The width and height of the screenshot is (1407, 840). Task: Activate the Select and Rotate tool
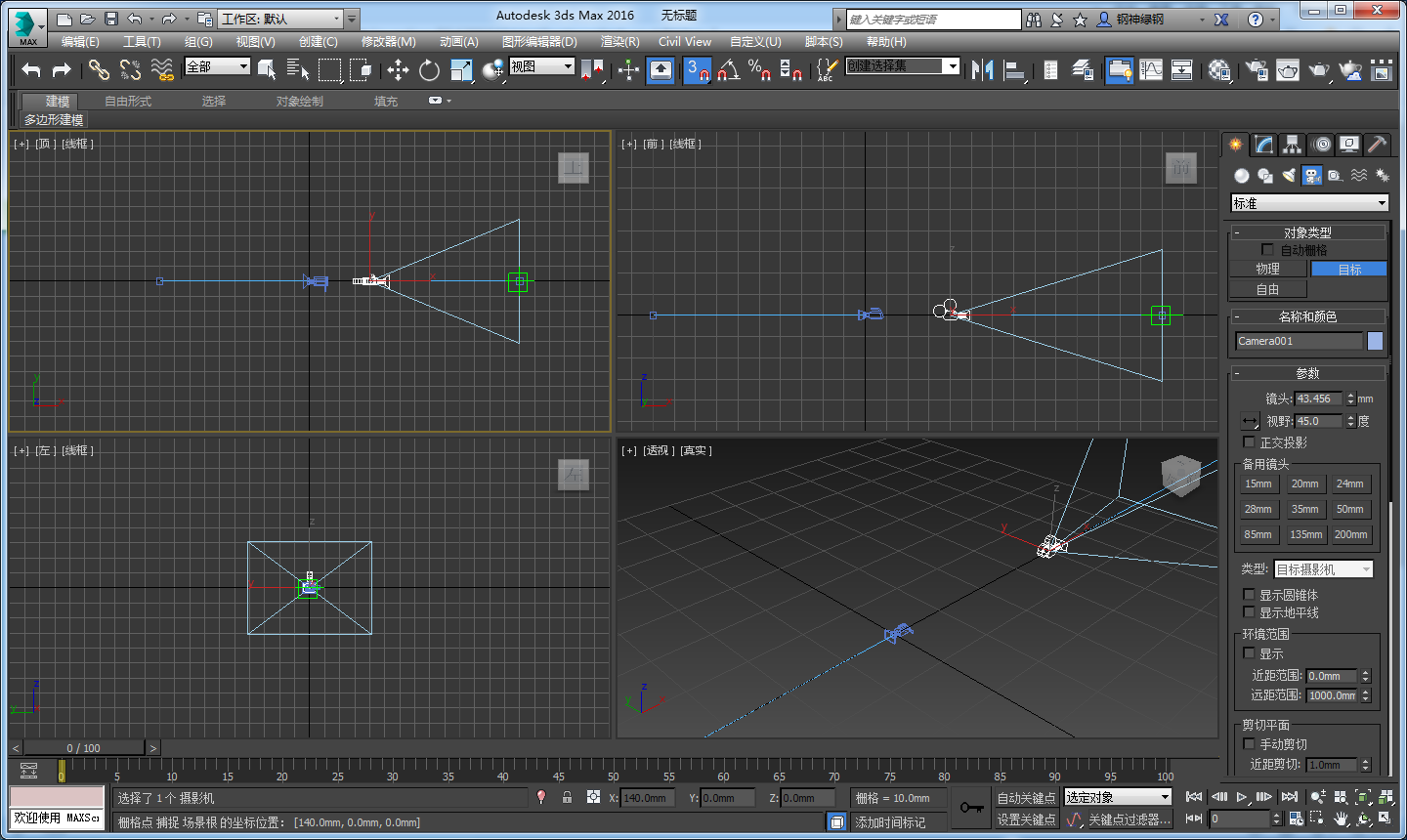coord(429,69)
